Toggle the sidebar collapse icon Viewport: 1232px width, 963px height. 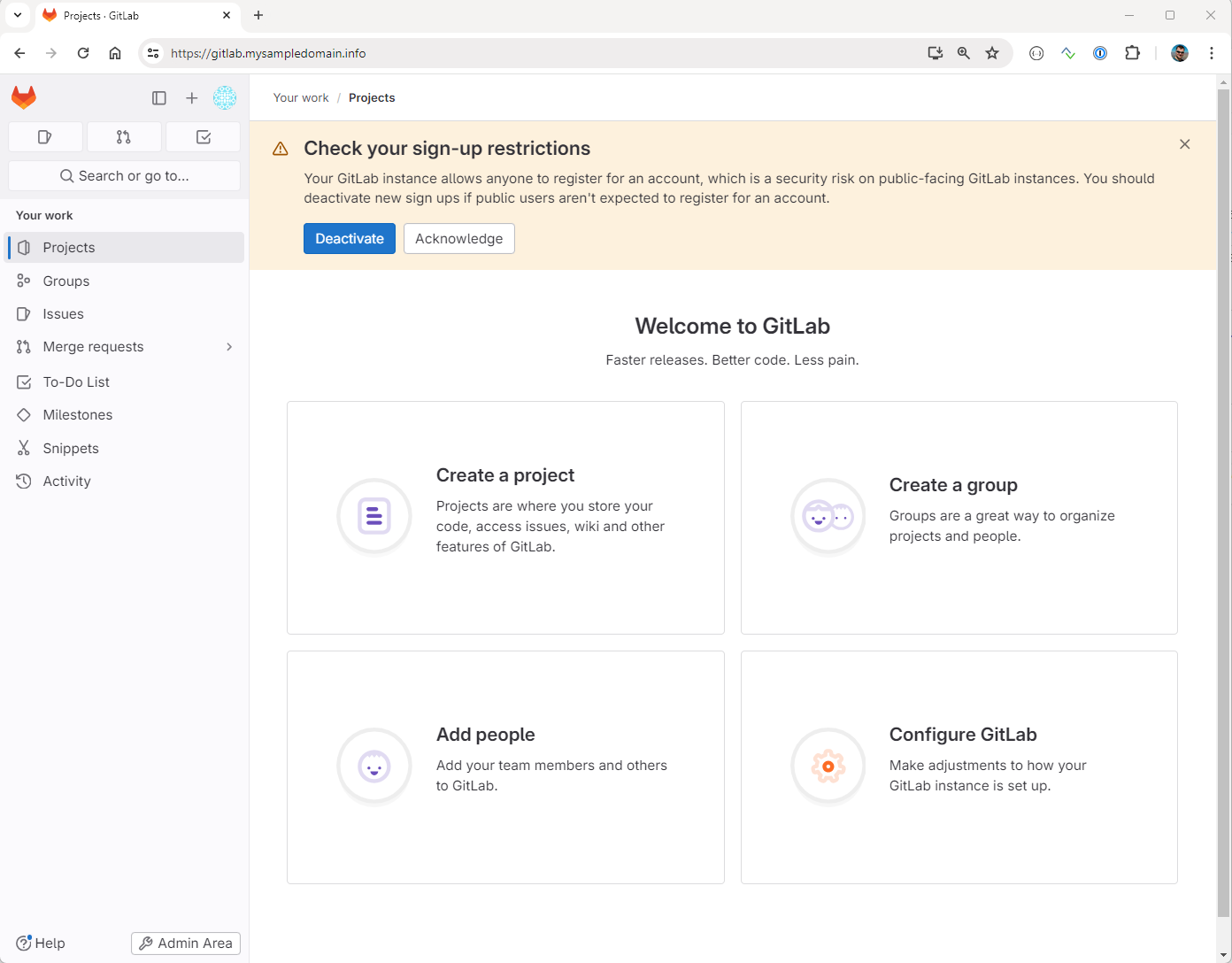159,98
